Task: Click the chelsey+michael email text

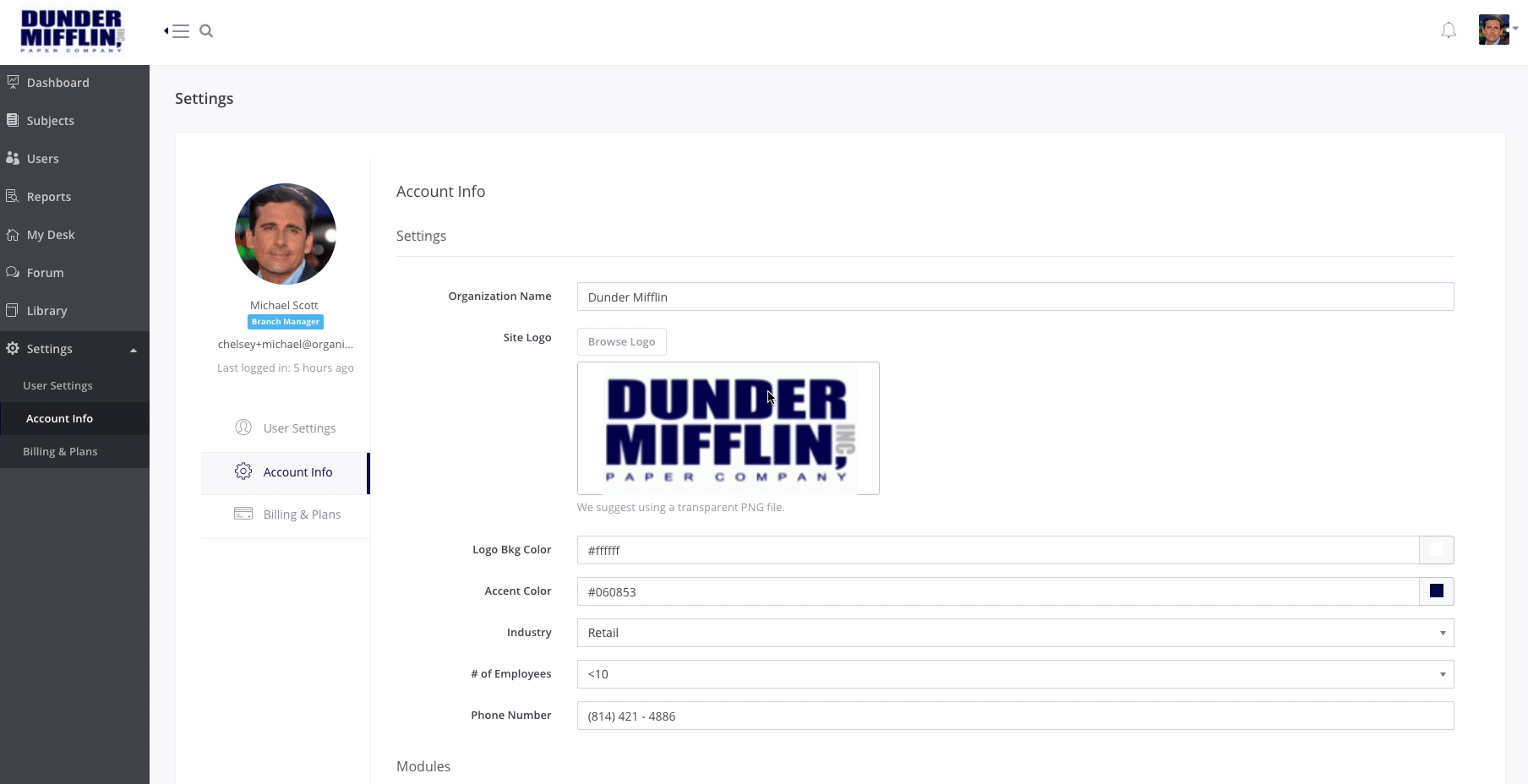Action: click(x=286, y=344)
